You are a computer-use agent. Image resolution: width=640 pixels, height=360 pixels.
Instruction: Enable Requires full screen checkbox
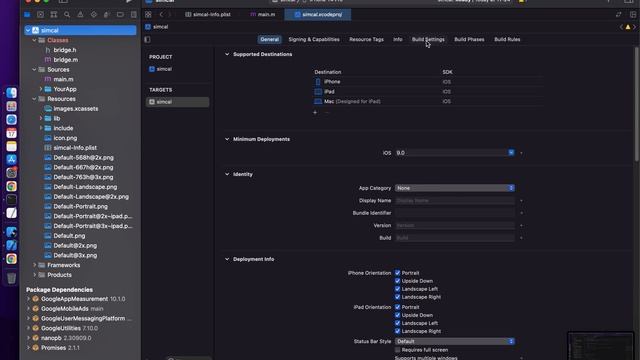pos(398,350)
